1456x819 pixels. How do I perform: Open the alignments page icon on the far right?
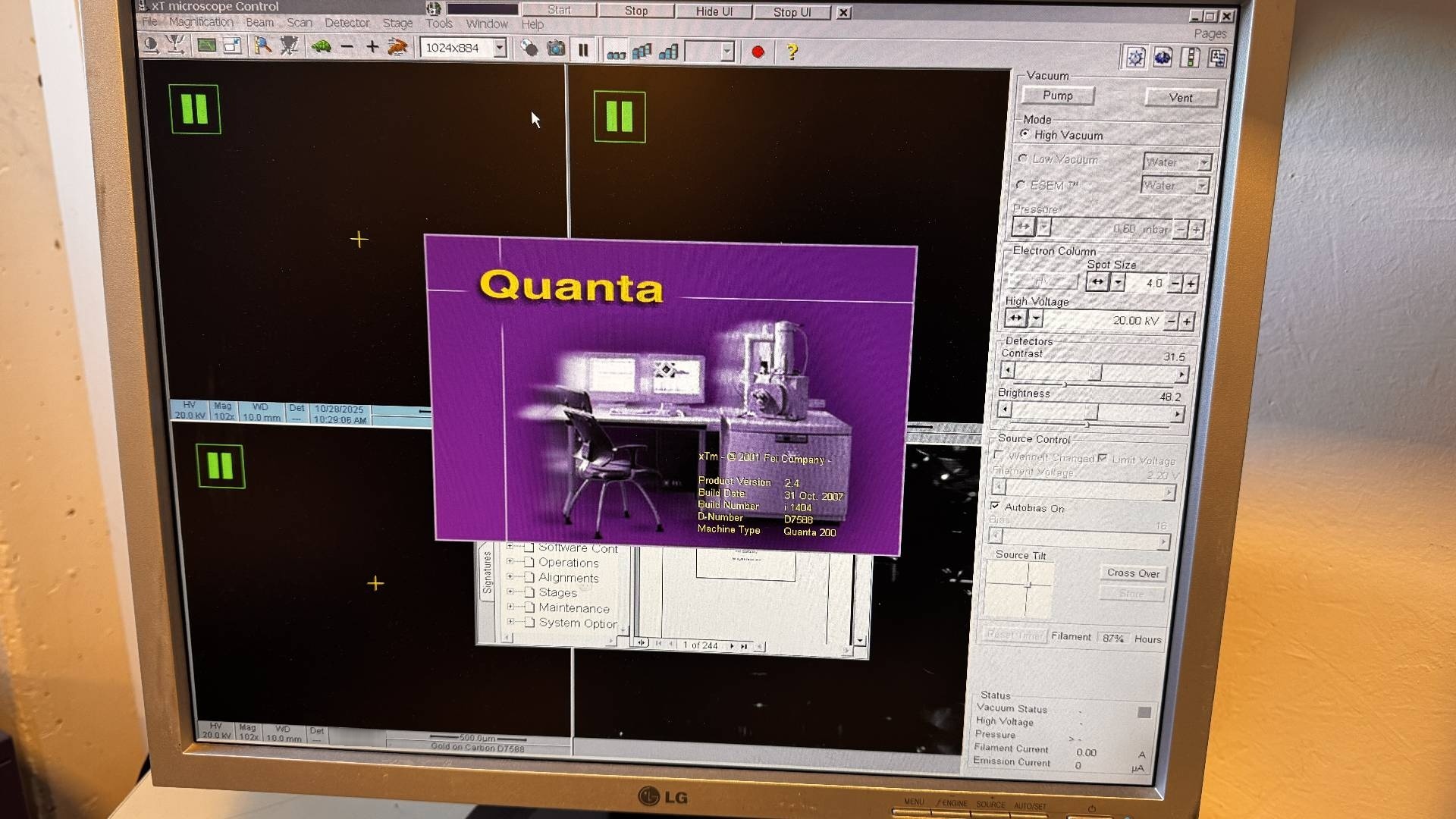(1218, 58)
